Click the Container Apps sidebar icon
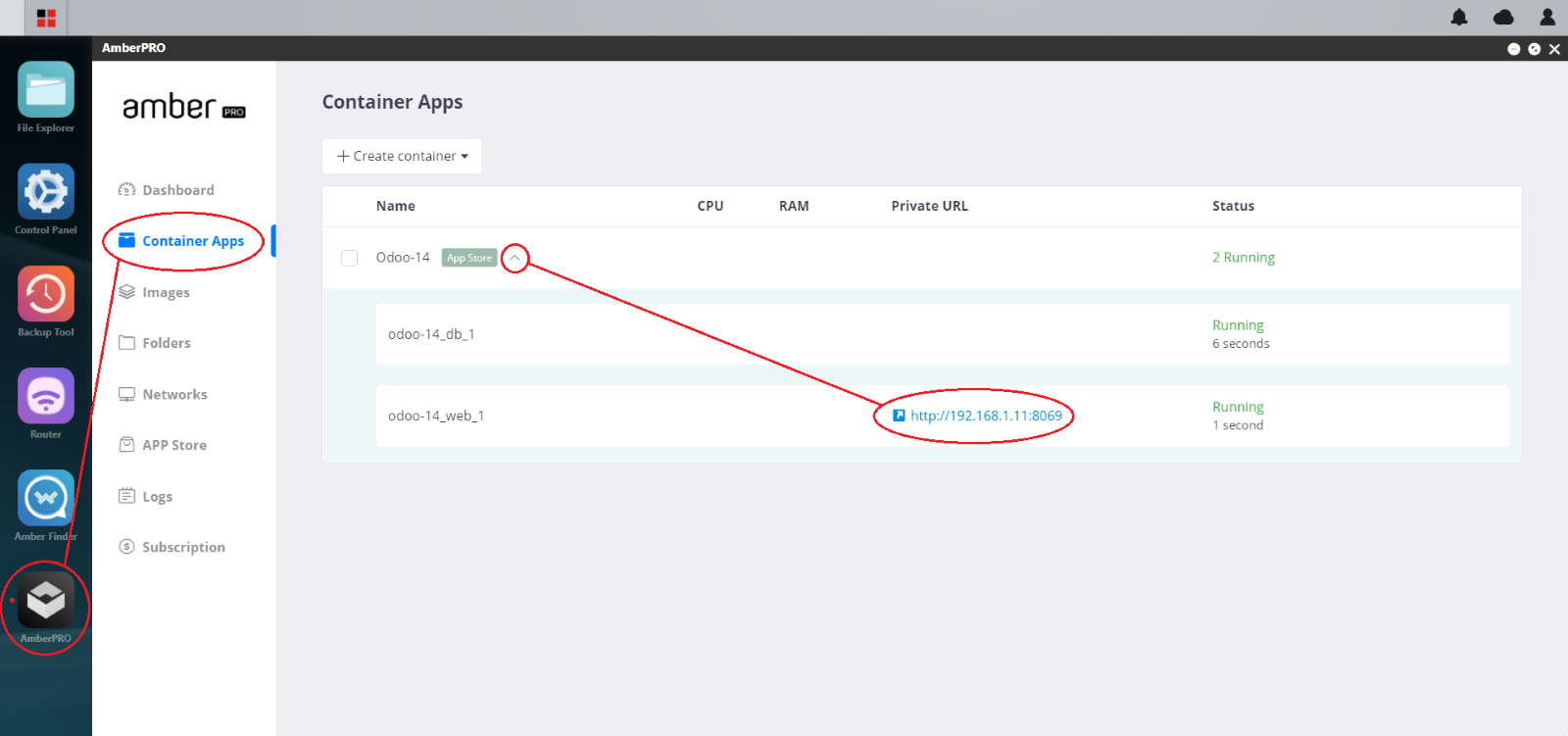The height and width of the screenshot is (736, 1568). click(126, 241)
